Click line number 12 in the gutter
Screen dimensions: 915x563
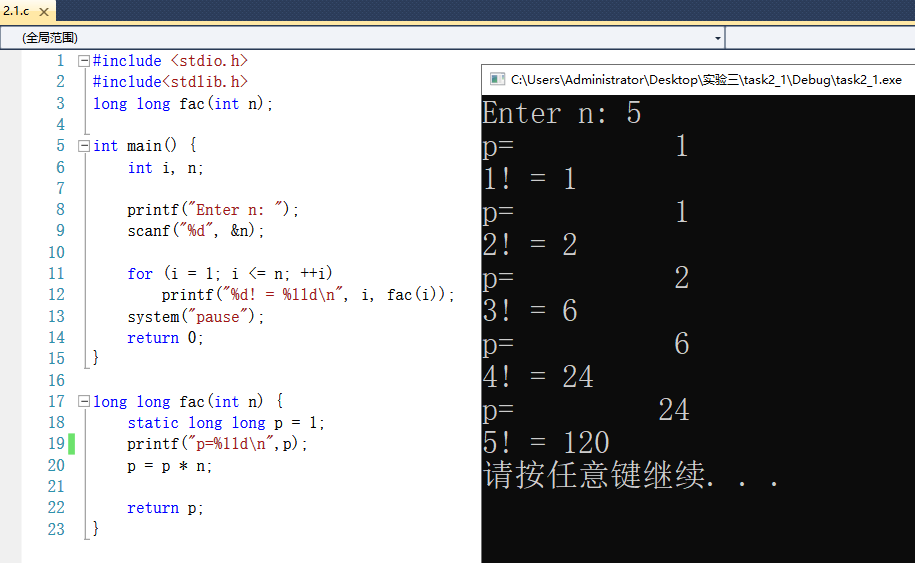click(x=56, y=295)
